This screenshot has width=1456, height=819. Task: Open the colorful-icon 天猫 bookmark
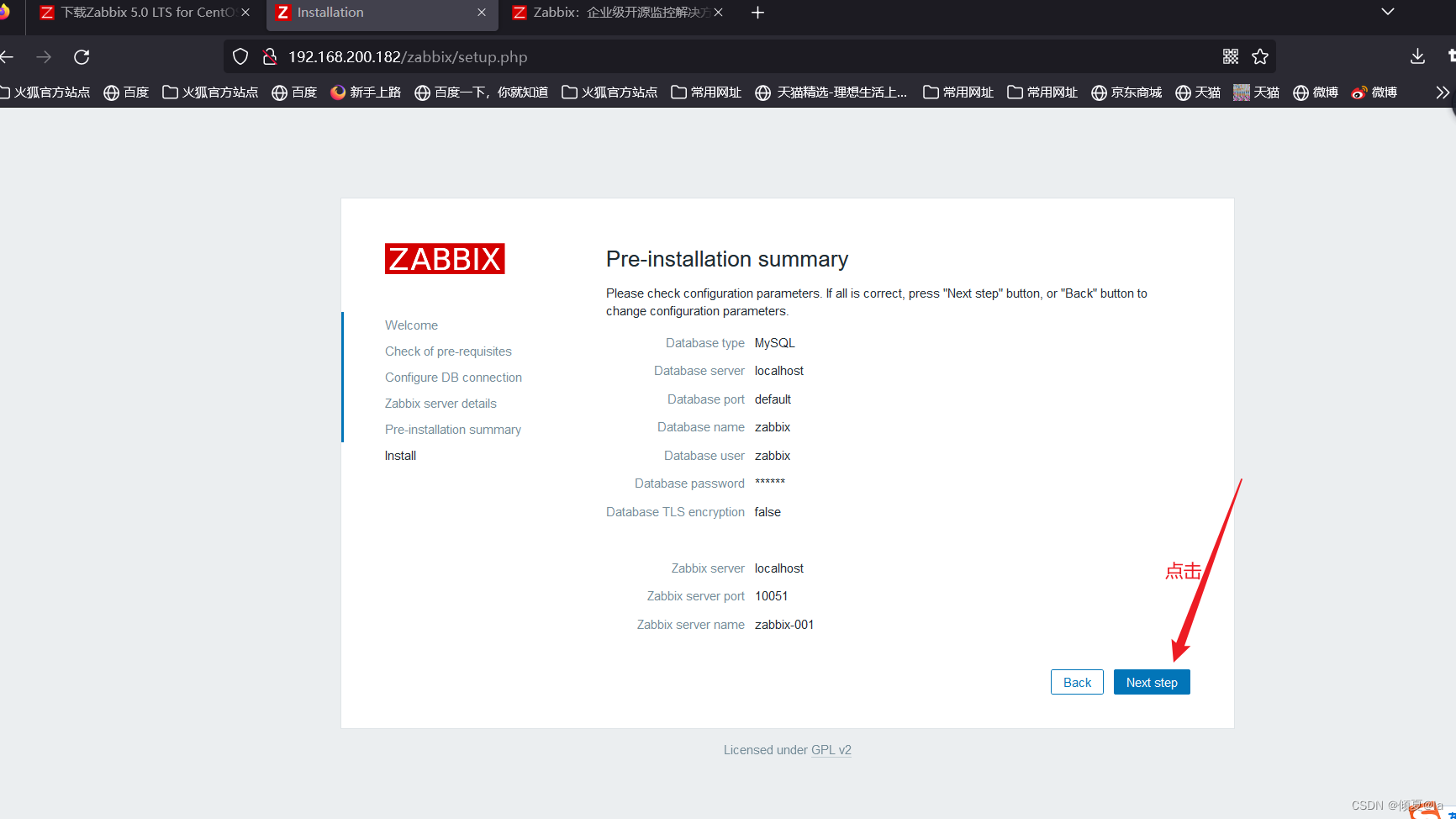pos(1257,92)
